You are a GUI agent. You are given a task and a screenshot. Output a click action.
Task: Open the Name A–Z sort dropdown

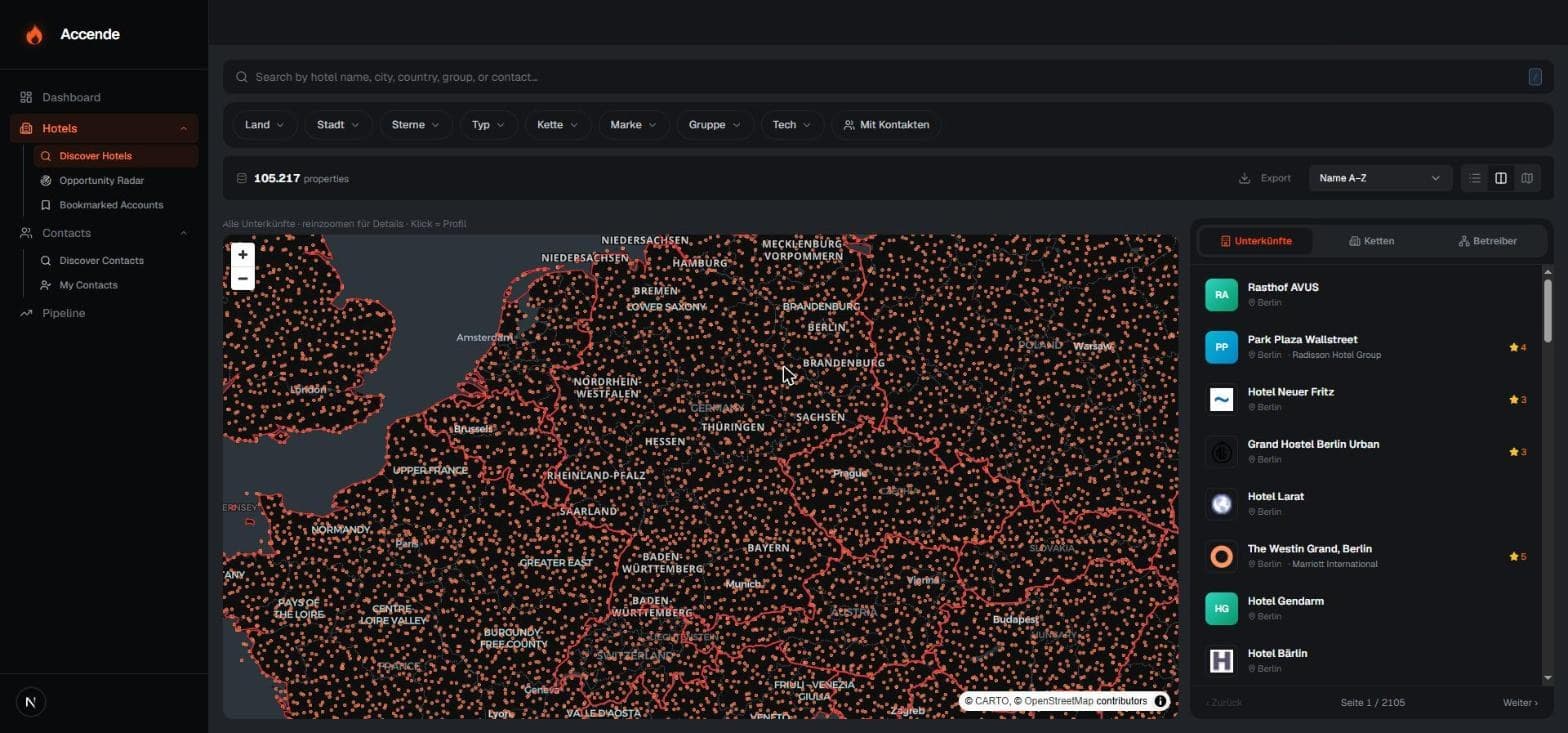(x=1380, y=178)
